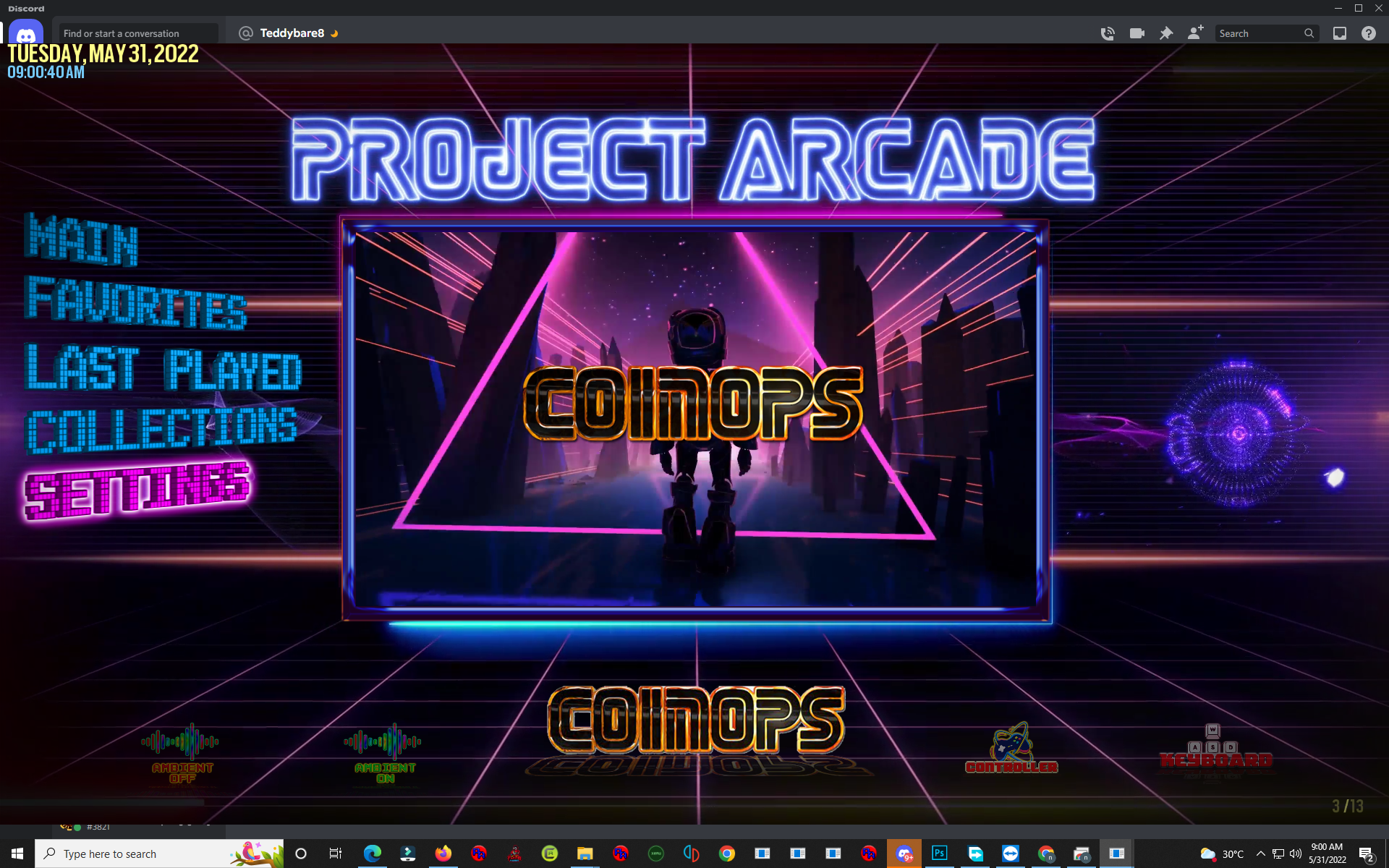The width and height of the screenshot is (1389, 868).
Task: Switch to TeamViewer on the taskbar
Action: pos(1010,854)
